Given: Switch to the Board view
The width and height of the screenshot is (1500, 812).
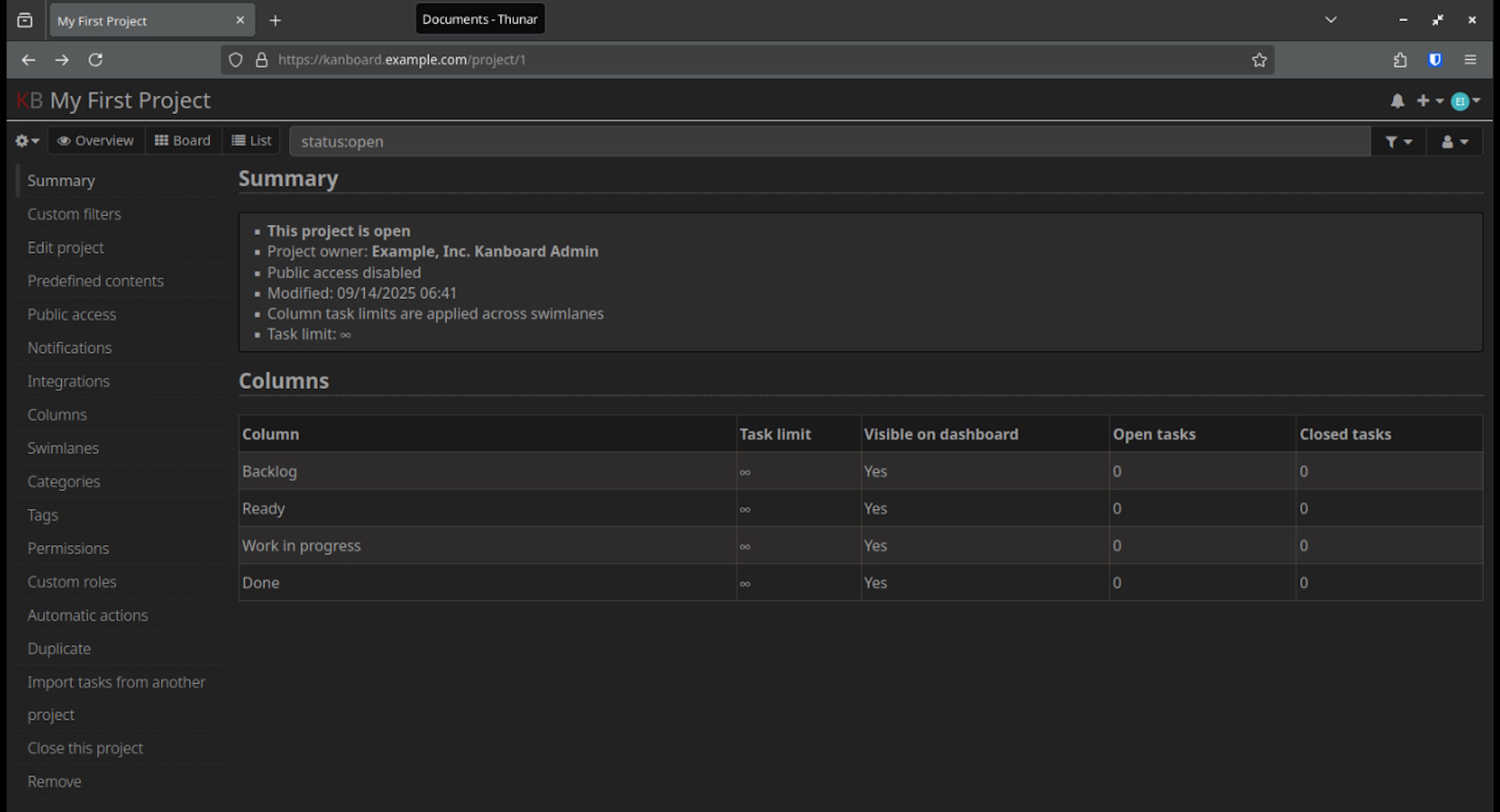Looking at the screenshot, I should click(183, 141).
